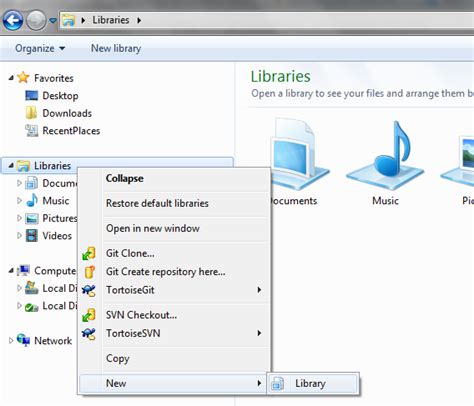
Task: Open the Music library large thumbnail
Action: point(385,164)
